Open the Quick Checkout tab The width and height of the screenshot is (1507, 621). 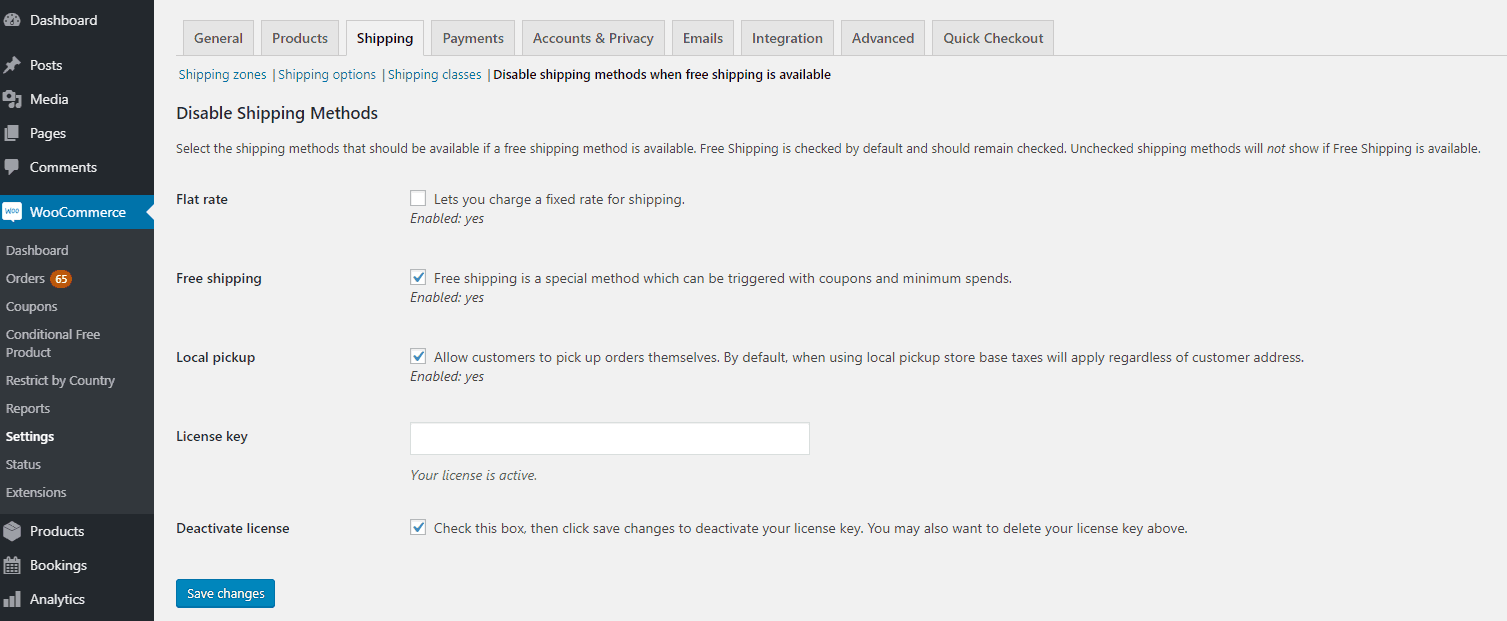(x=993, y=38)
